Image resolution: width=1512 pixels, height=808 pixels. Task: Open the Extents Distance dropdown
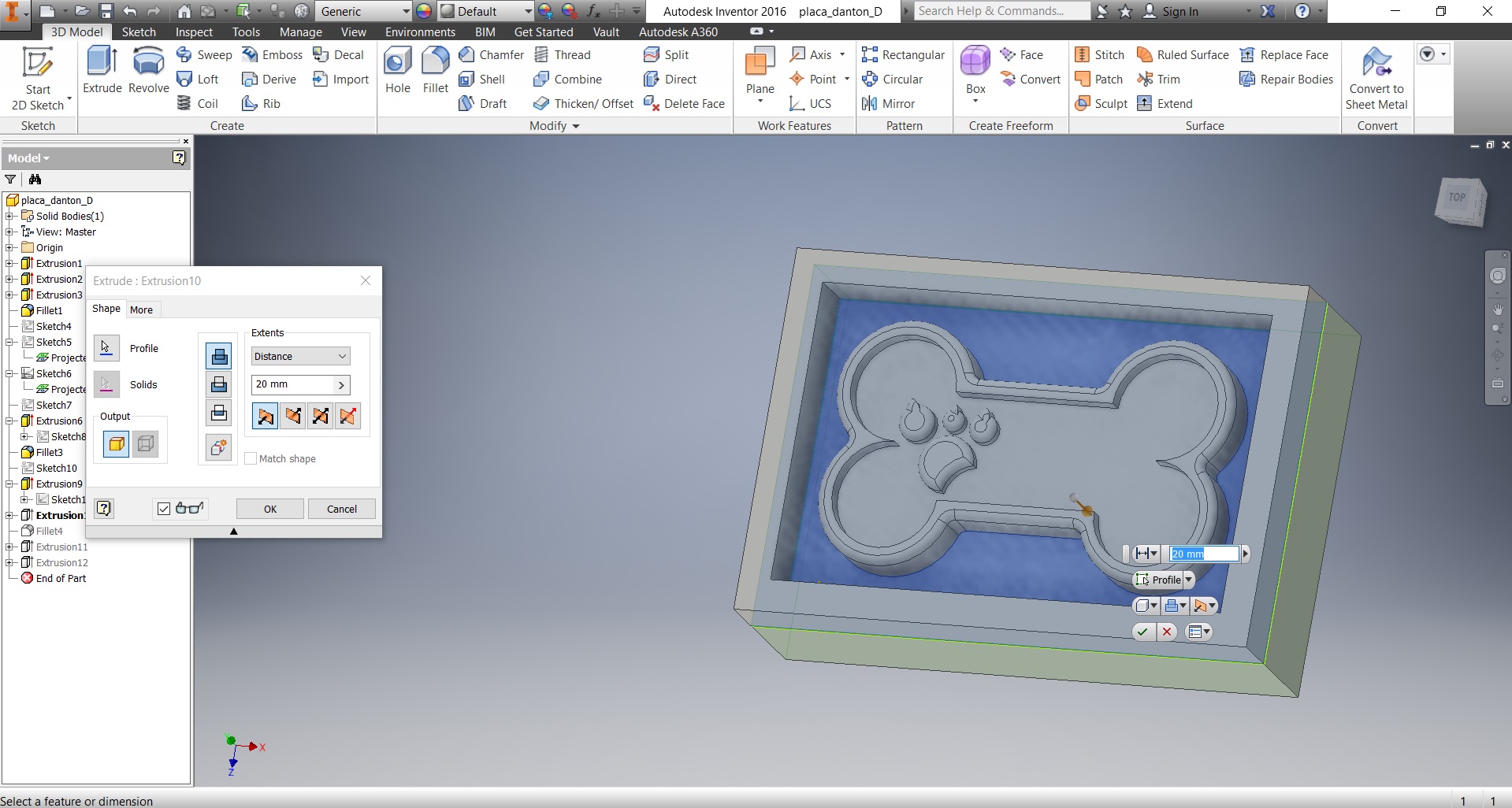click(x=300, y=356)
